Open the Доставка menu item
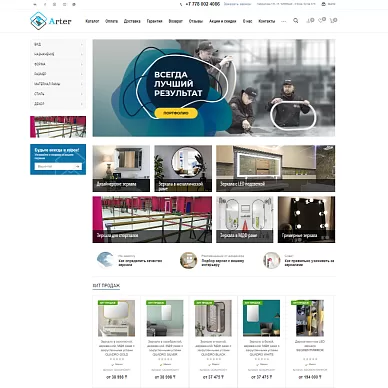This screenshot has width=388, height=388. click(132, 21)
